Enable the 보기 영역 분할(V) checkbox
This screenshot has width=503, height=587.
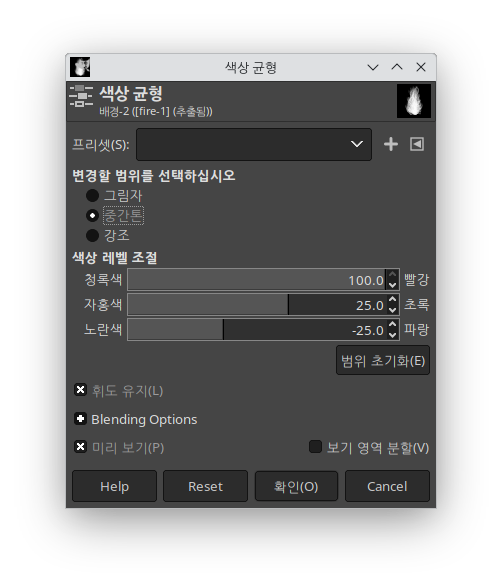pos(315,447)
